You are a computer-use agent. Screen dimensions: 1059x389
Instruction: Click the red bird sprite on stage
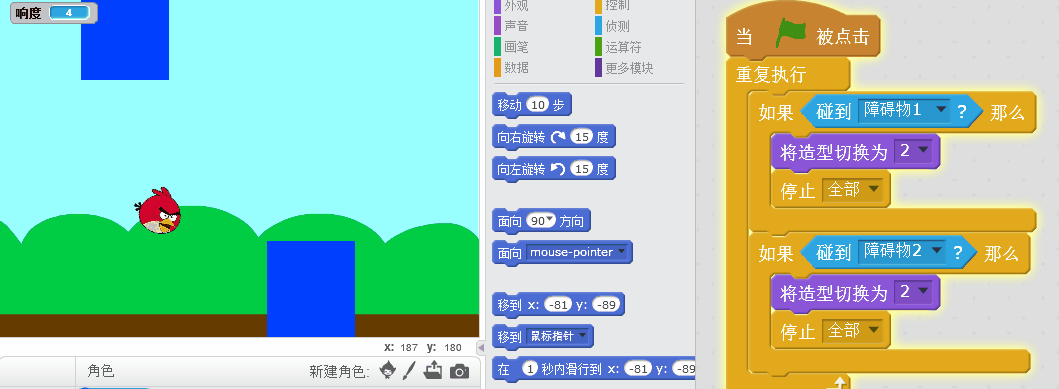click(x=159, y=211)
